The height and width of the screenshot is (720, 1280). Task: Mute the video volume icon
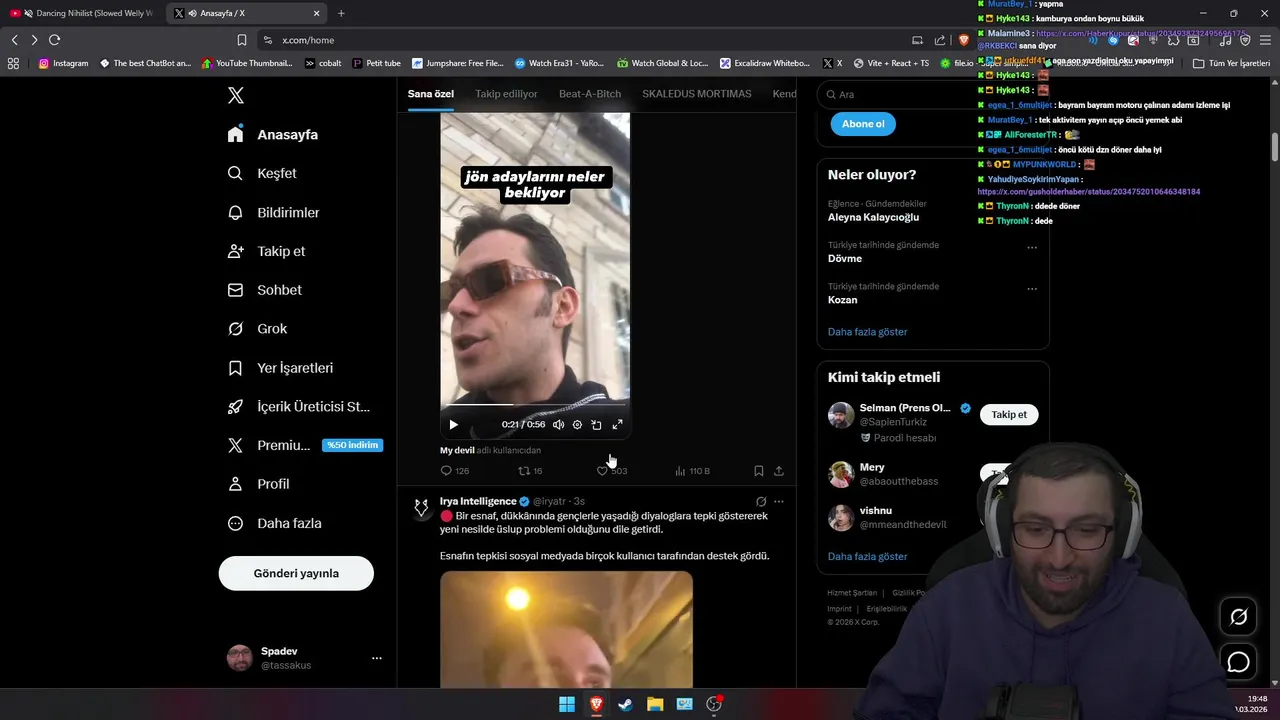click(558, 425)
